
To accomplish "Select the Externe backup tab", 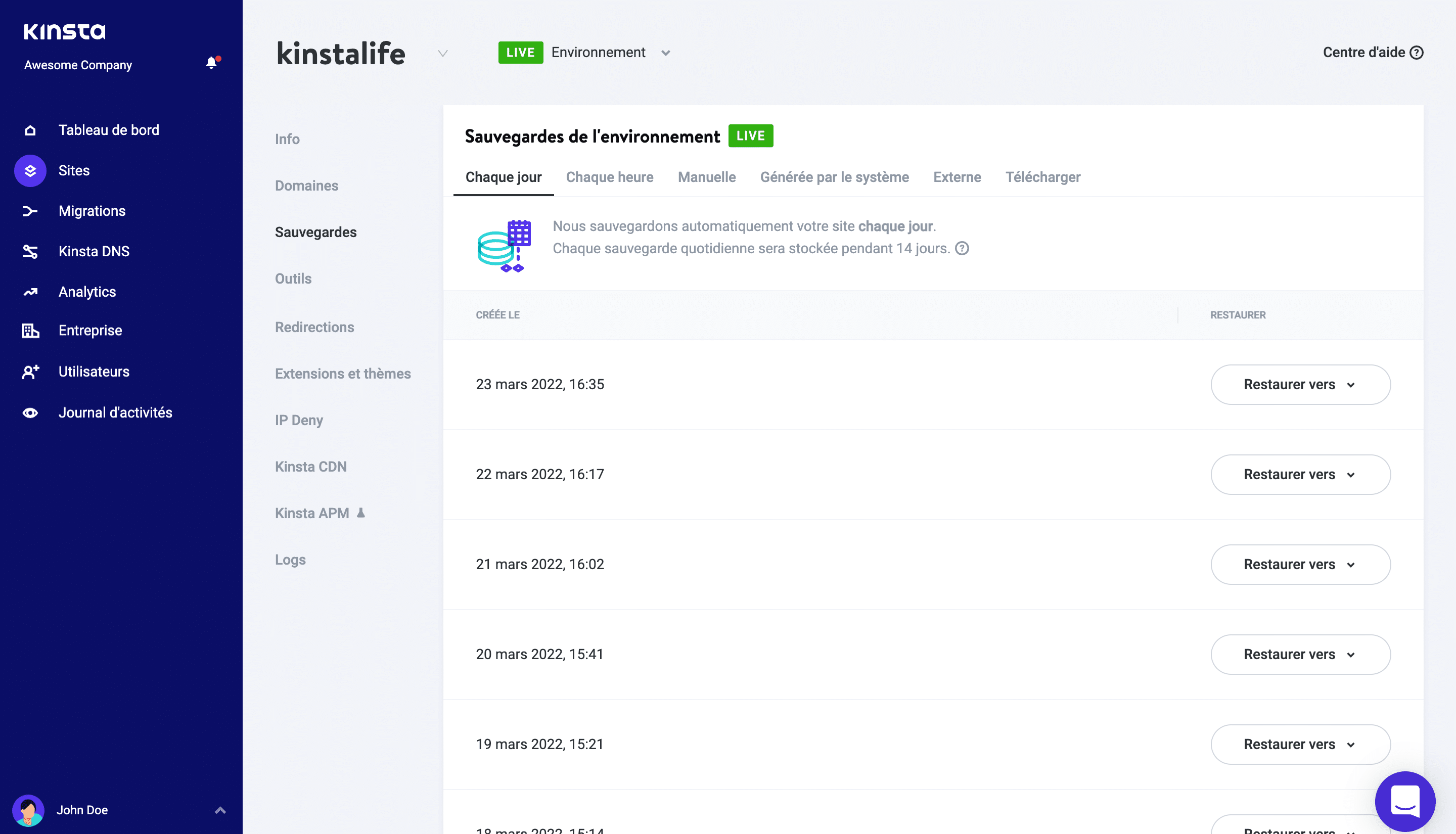I will [957, 177].
